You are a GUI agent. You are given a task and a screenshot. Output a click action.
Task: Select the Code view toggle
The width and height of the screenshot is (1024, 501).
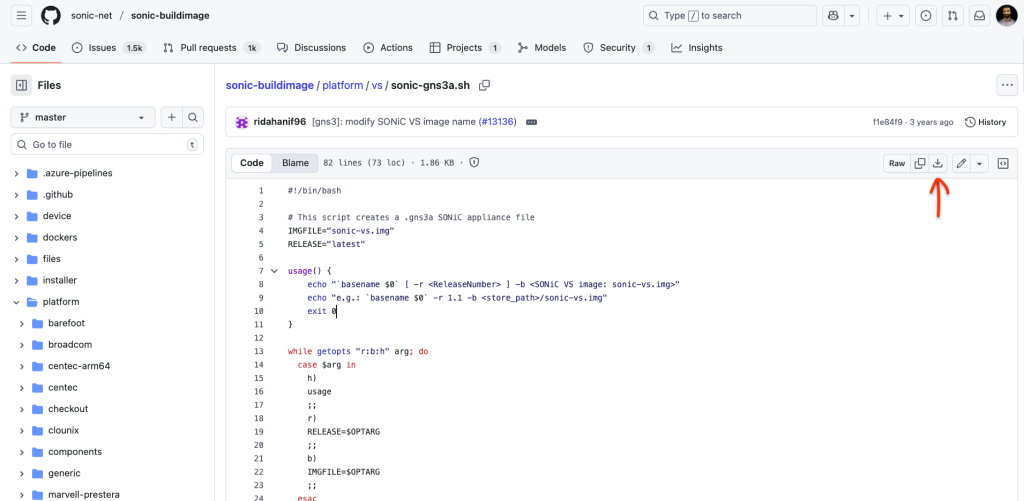(x=252, y=163)
